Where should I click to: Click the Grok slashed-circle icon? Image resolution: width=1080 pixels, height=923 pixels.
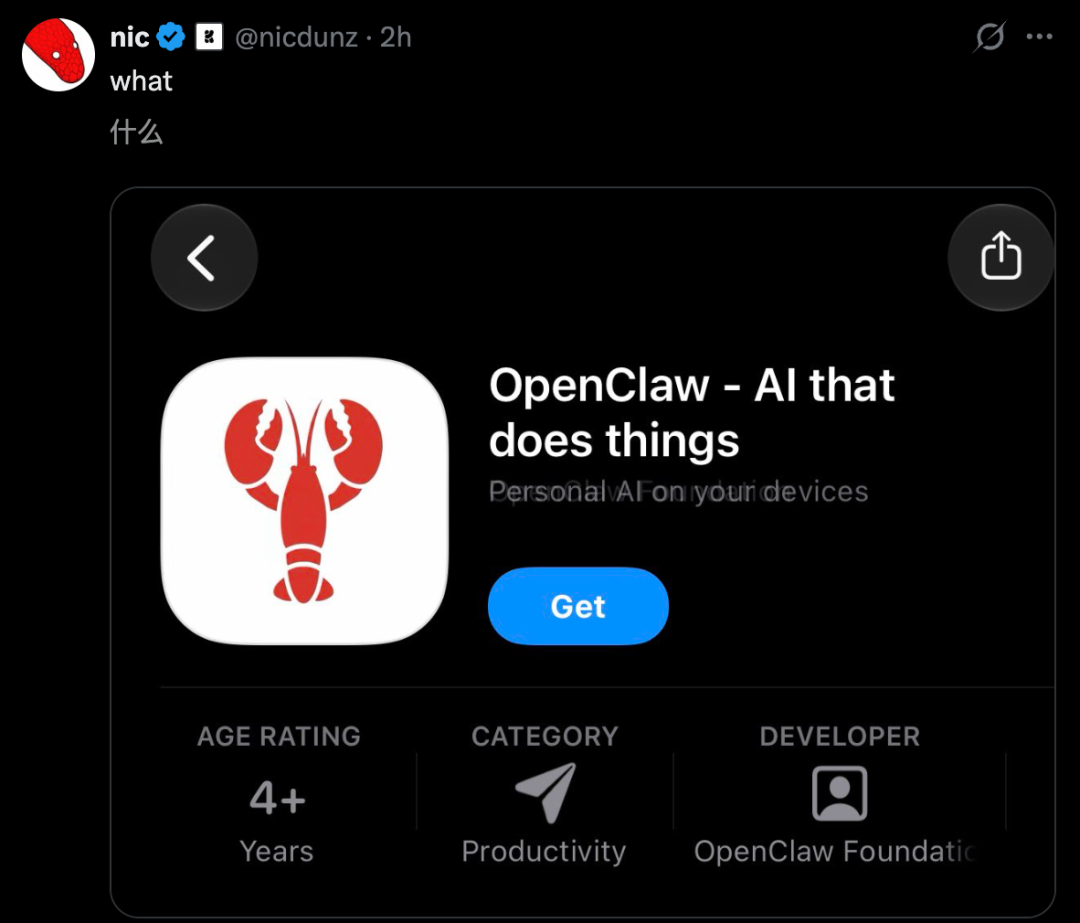tap(990, 37)
